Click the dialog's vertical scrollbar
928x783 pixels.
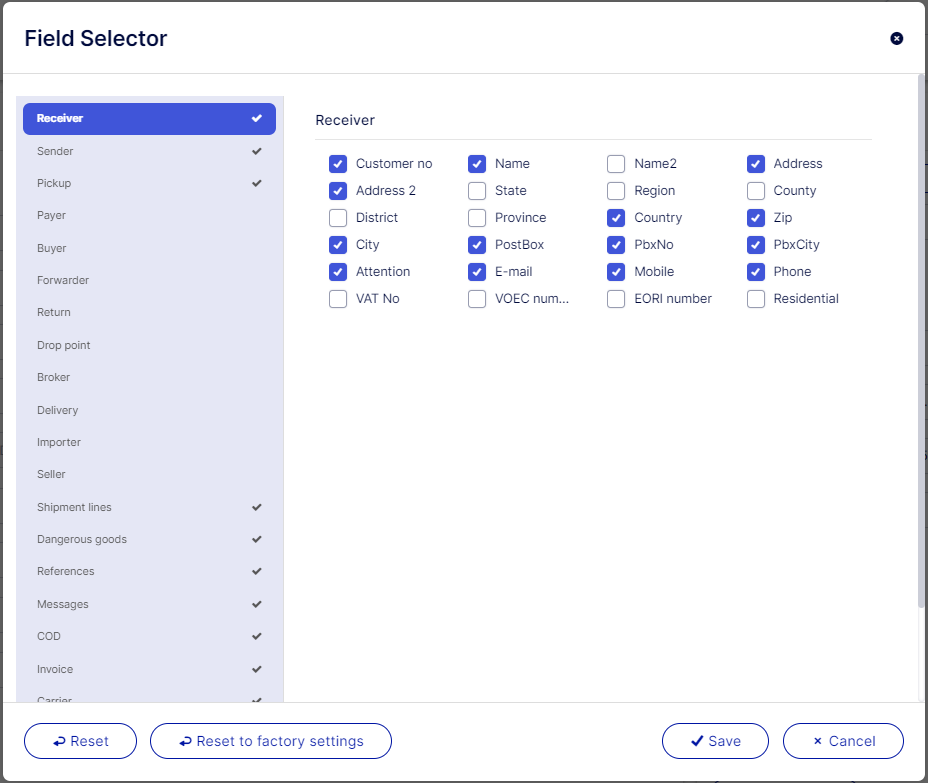[x=921, y=340]
